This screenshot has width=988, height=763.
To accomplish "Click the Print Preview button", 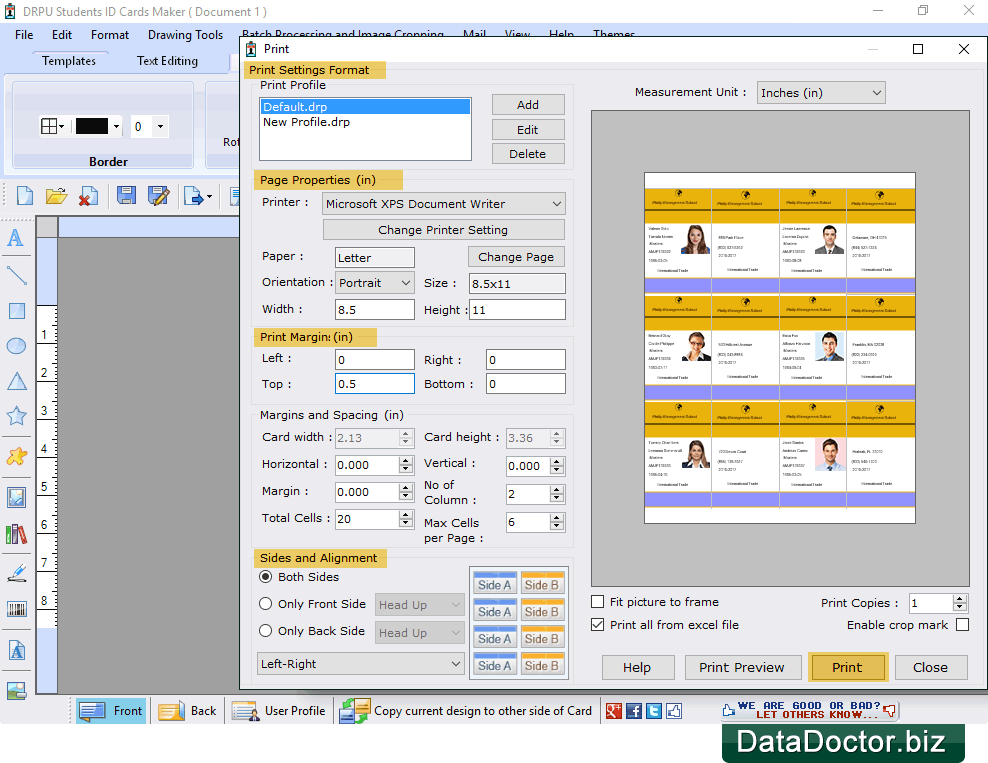I will pyautogui.click(x=742, y=667).
